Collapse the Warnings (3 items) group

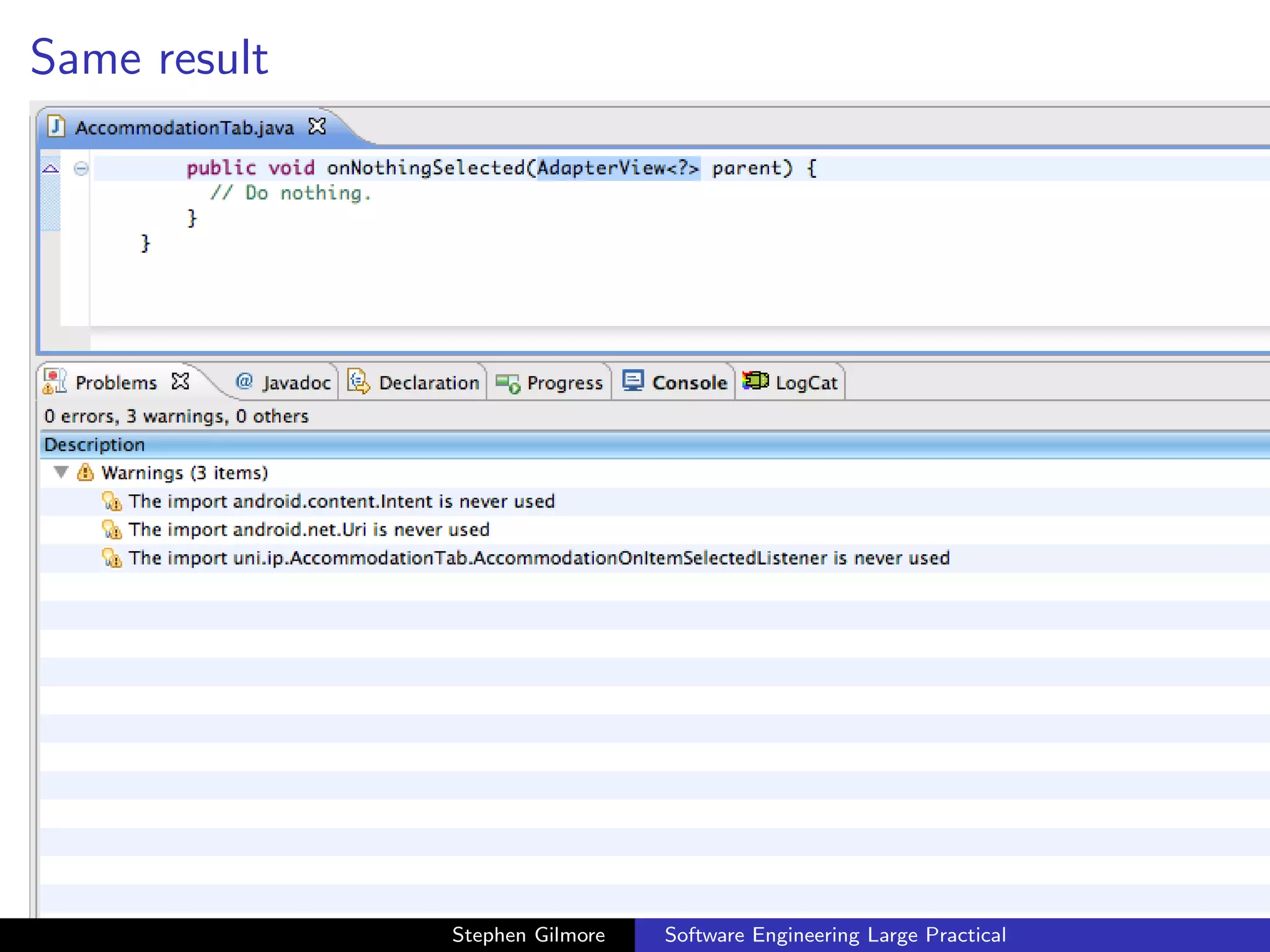[61, 472]
